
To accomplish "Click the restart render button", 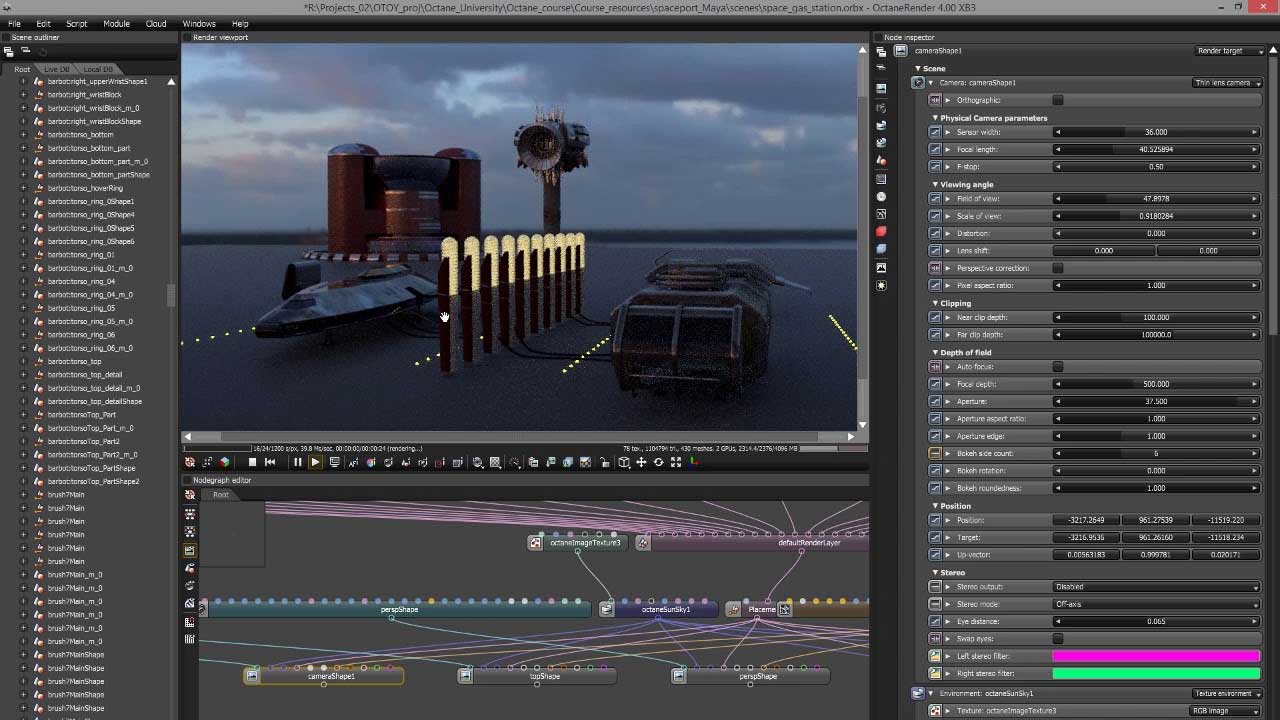I will pyautogui.click(x=270, y=462).
